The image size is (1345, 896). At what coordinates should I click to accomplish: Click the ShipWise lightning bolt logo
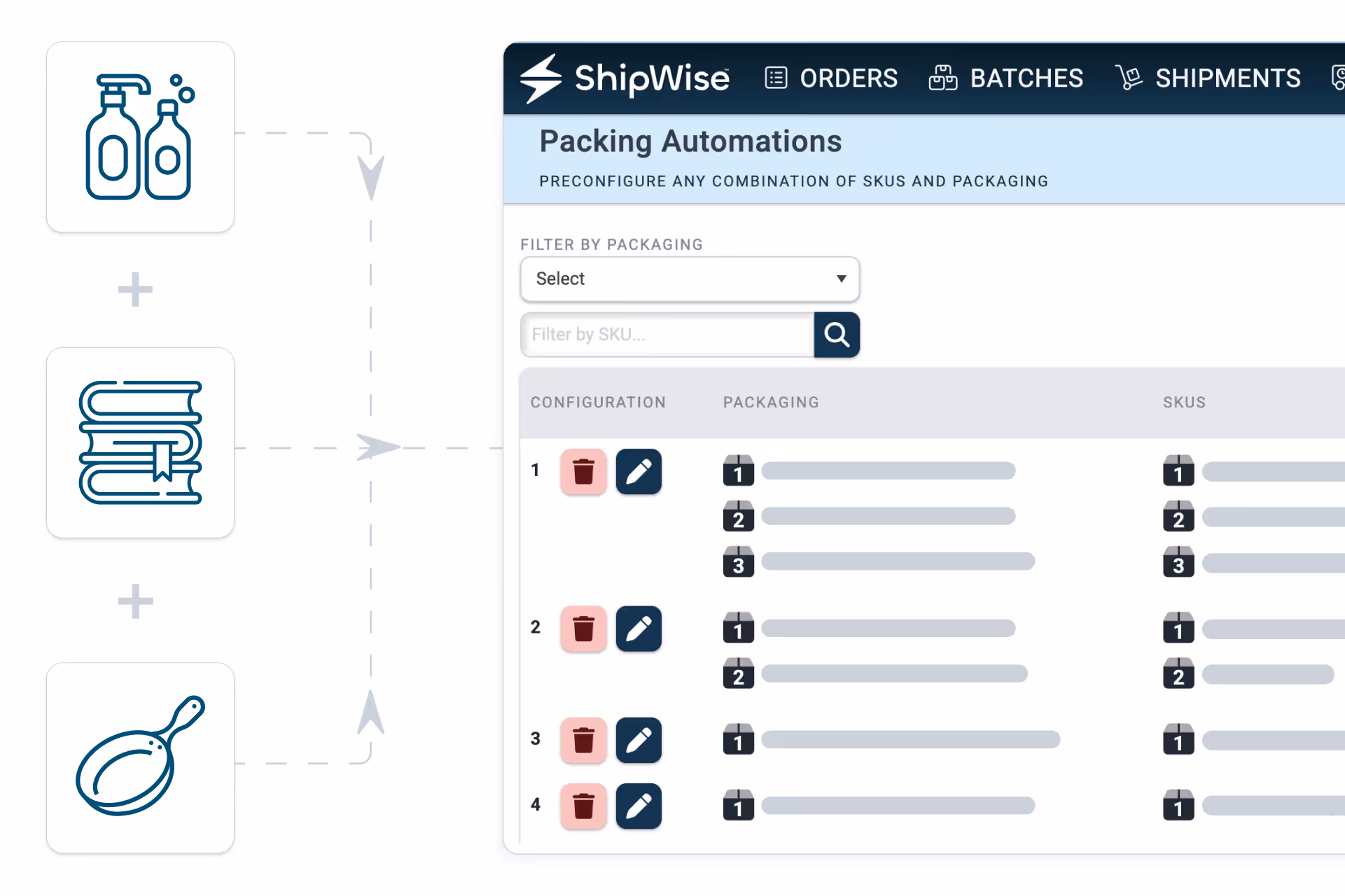541,78
